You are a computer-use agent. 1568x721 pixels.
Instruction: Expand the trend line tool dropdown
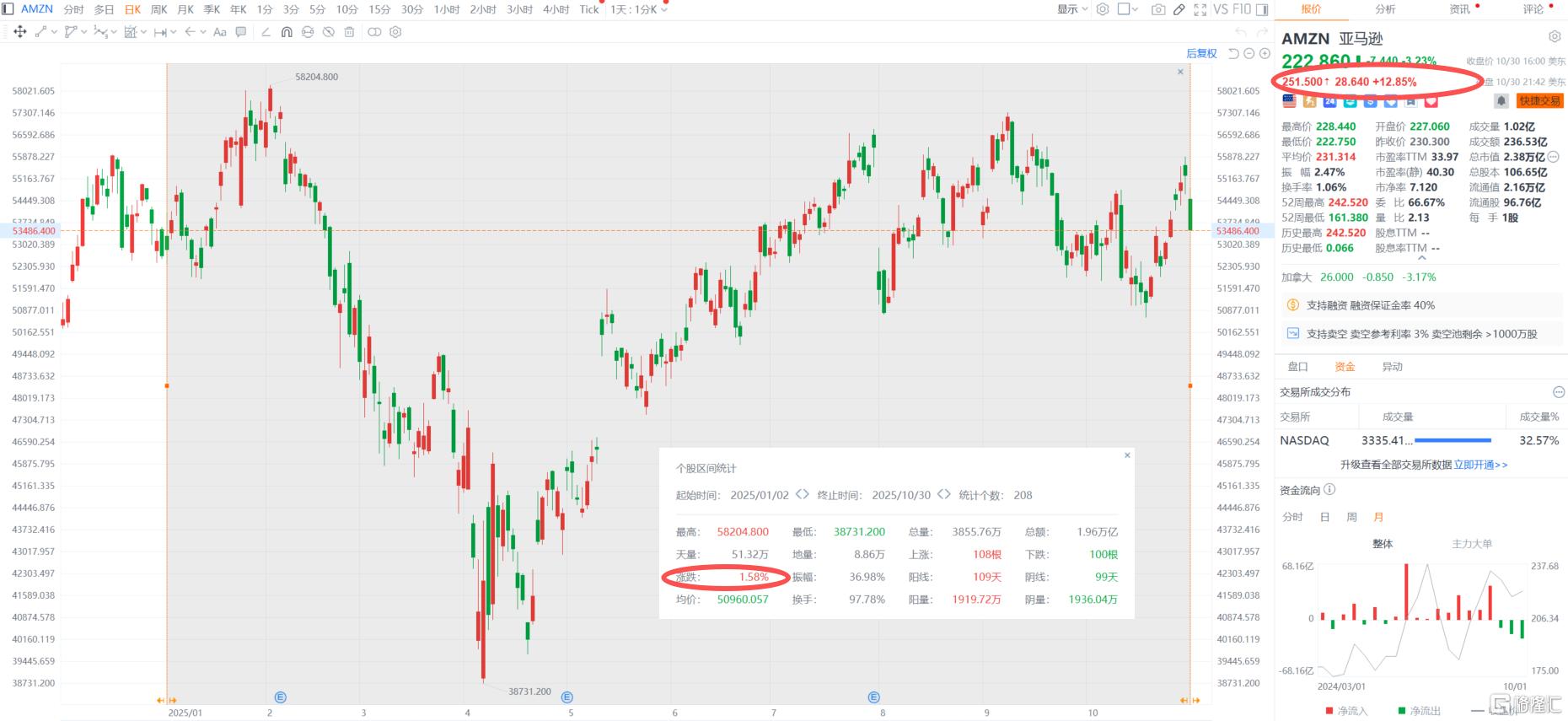[x=55, y=32]
